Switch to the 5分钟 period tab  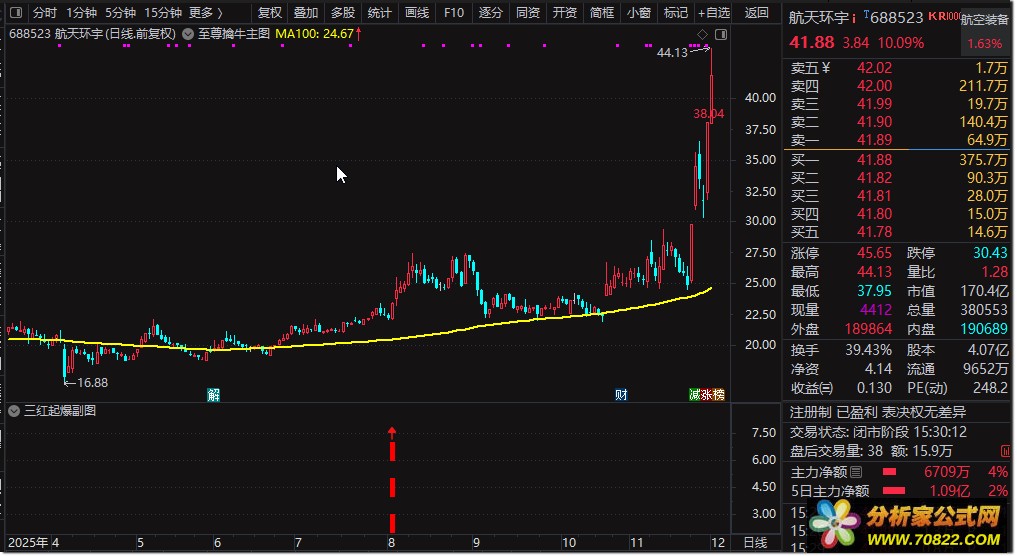[120, 13]
